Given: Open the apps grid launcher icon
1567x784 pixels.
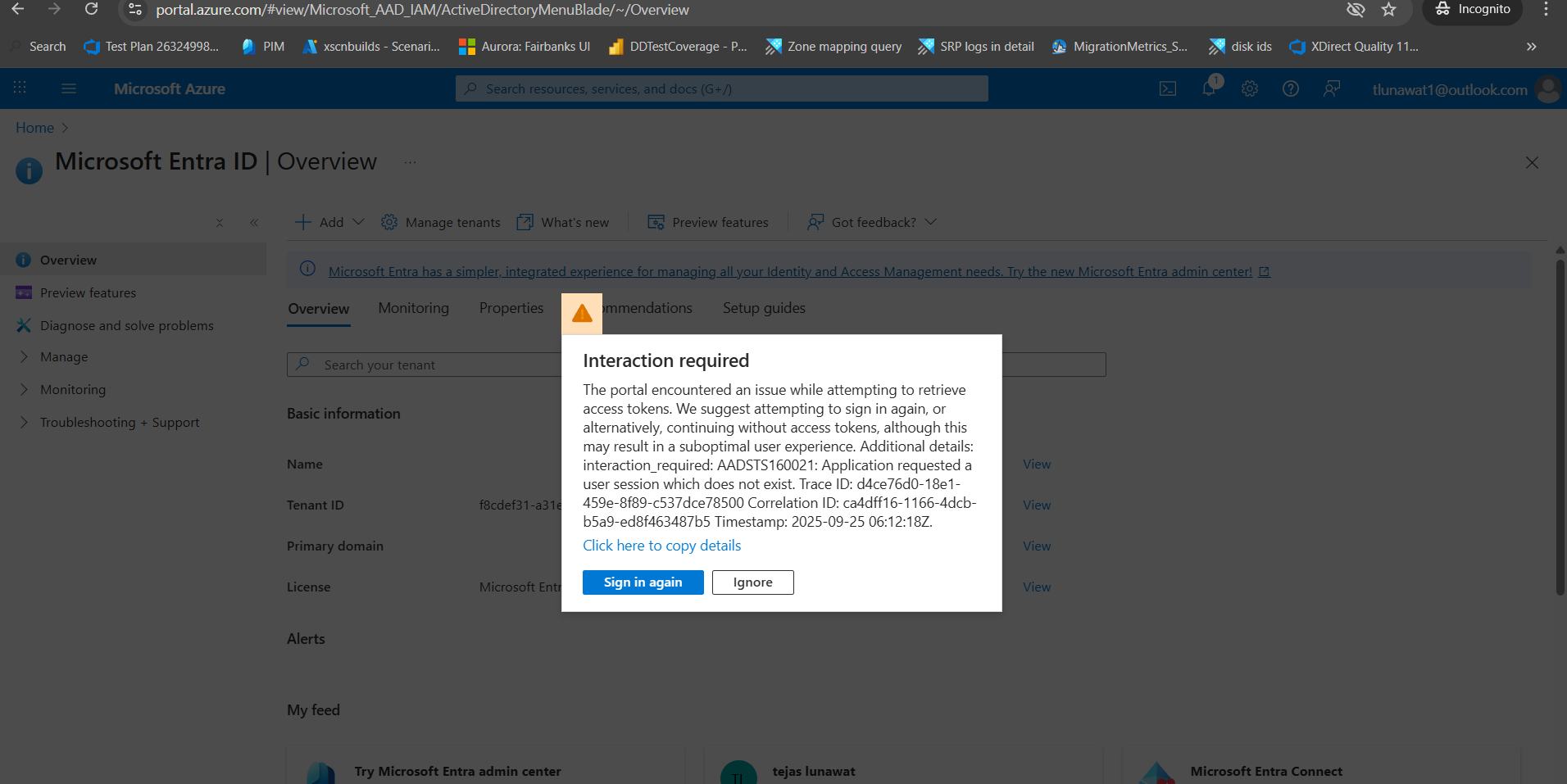Looking at the screenshot, I should pos(20,88).
